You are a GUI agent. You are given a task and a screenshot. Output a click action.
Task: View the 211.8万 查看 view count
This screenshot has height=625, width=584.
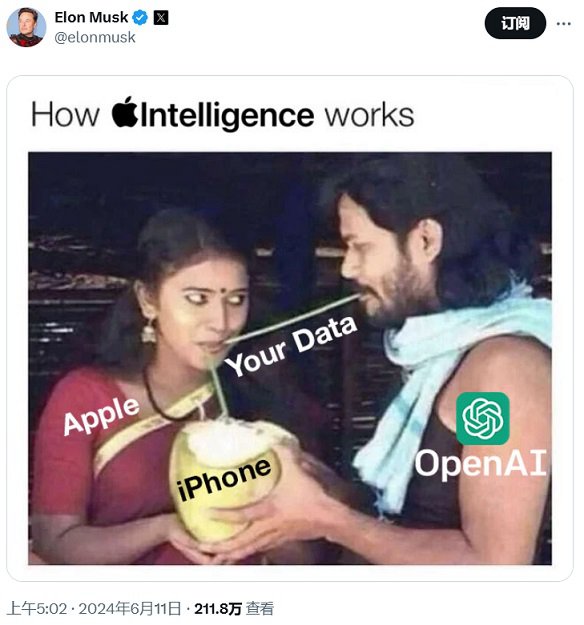(x=234, y=609)
